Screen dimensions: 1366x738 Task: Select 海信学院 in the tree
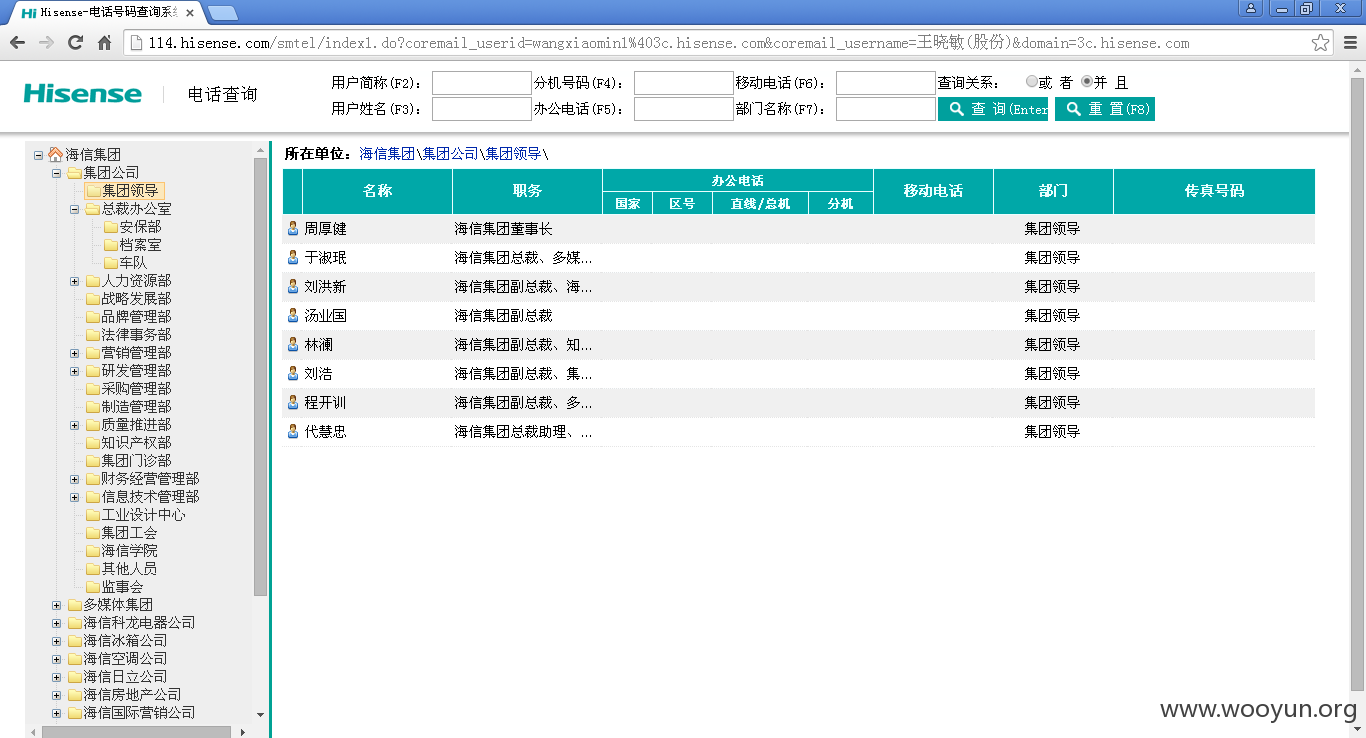pyautogui.click(x=129, y=551)
